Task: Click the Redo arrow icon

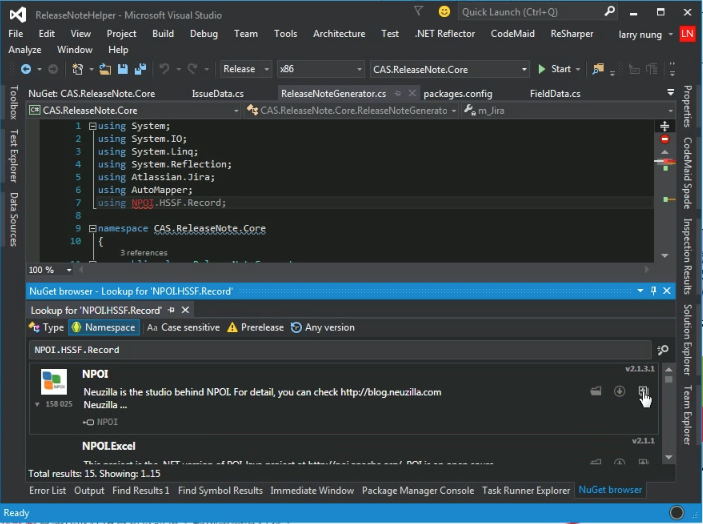Action: [192, 69]
